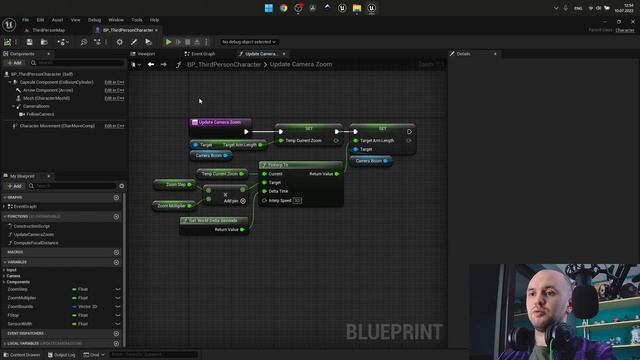Open the Edit menu
This screenshot has height=360, width=640.
[40, 20]
